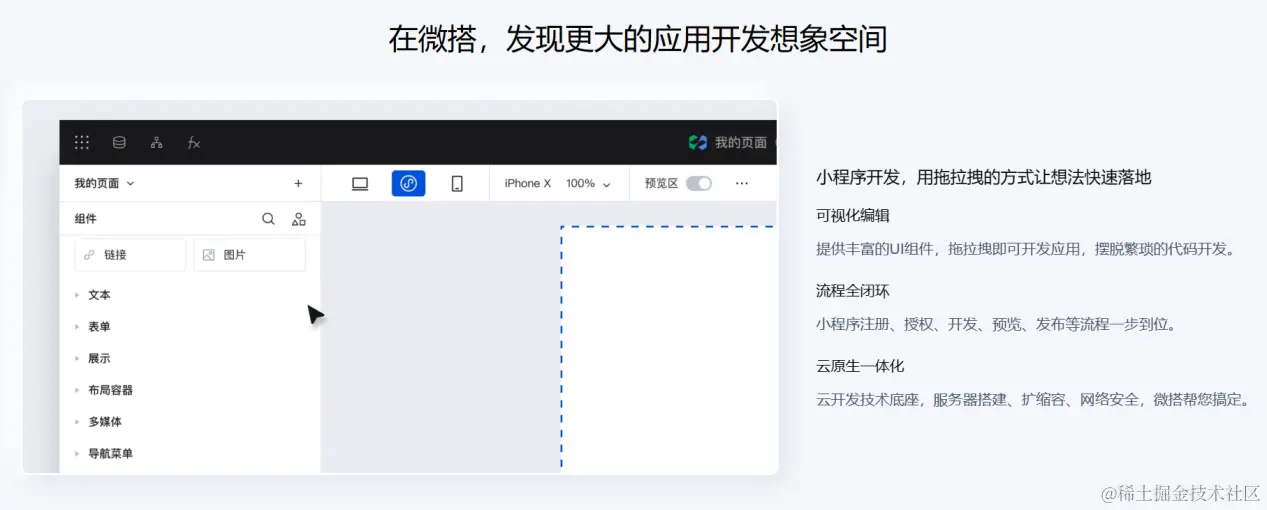
Task: Click the 小程序开发 section title
Action: pyautogui.click(x=984, y=178)
